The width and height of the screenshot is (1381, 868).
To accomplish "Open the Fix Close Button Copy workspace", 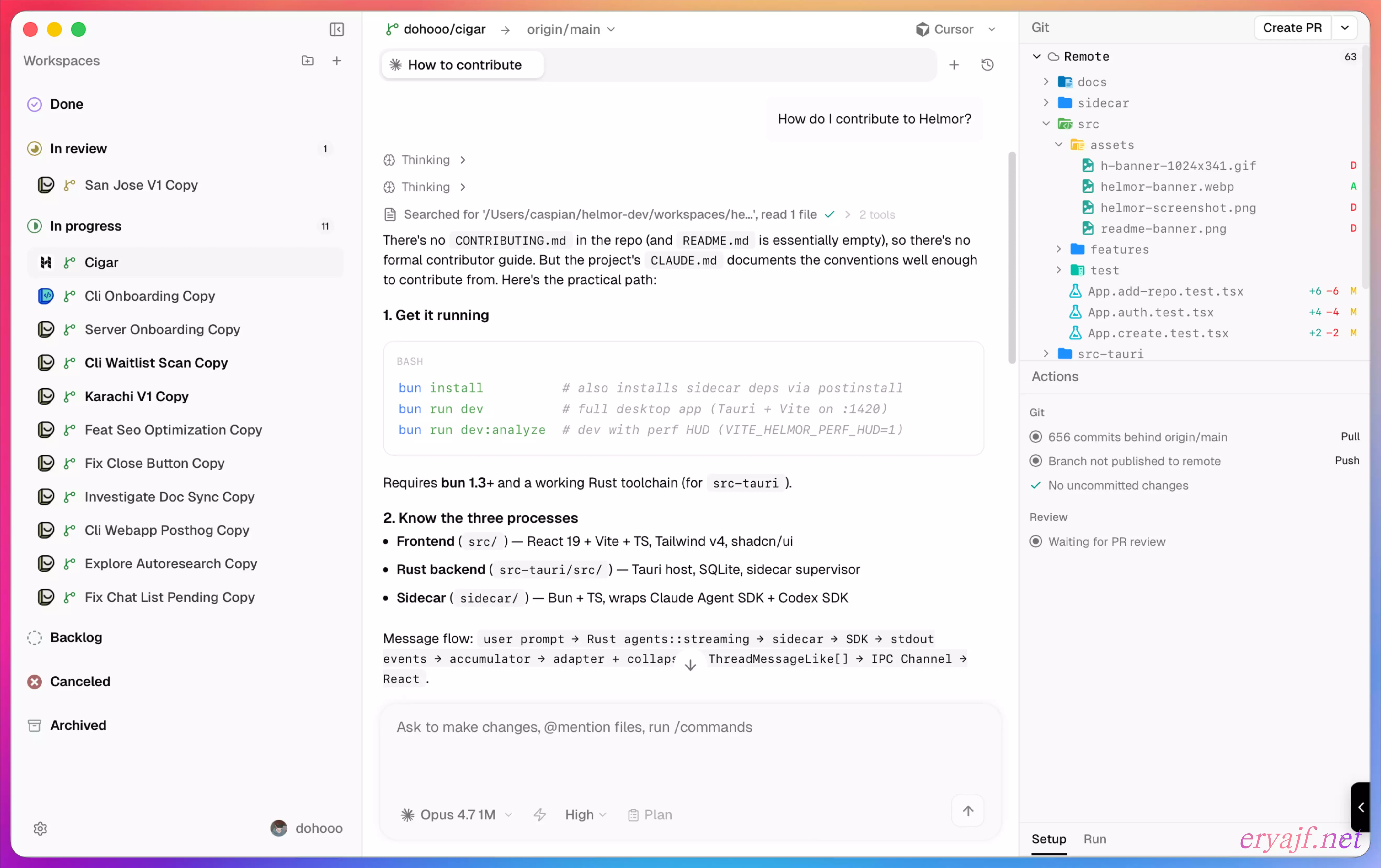I will pos(186,463).
